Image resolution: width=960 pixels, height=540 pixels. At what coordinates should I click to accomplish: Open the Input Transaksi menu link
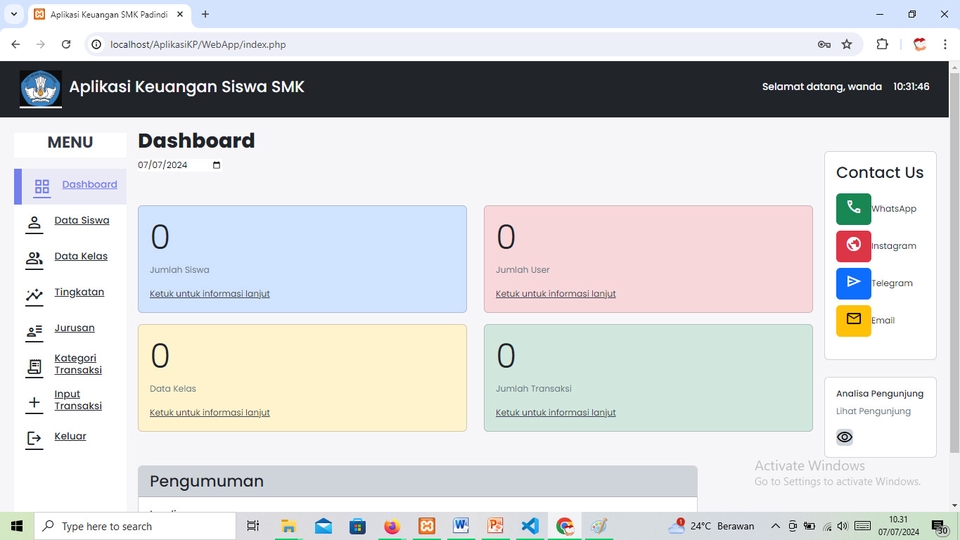click(x=78, y=400)
